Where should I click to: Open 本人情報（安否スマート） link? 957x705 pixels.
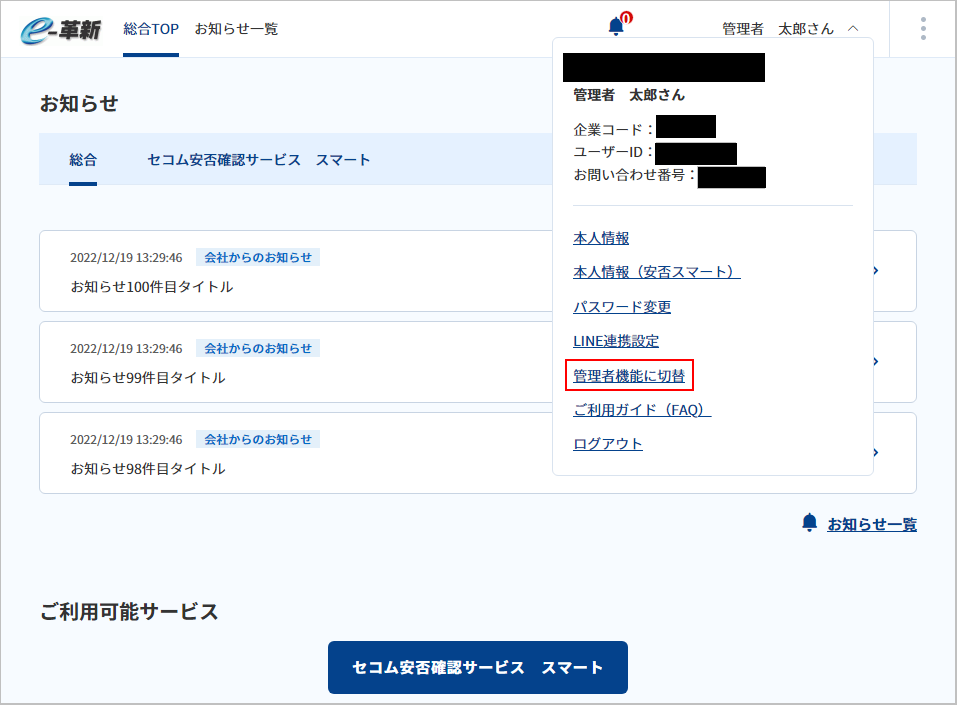[657, 272]
